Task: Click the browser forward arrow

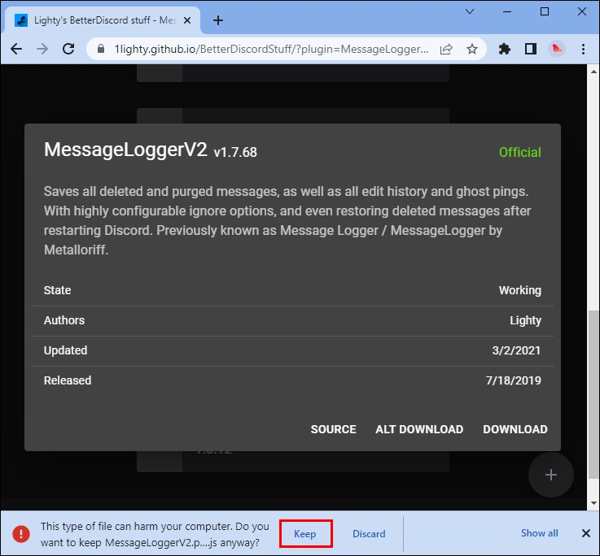Action: 42,49
